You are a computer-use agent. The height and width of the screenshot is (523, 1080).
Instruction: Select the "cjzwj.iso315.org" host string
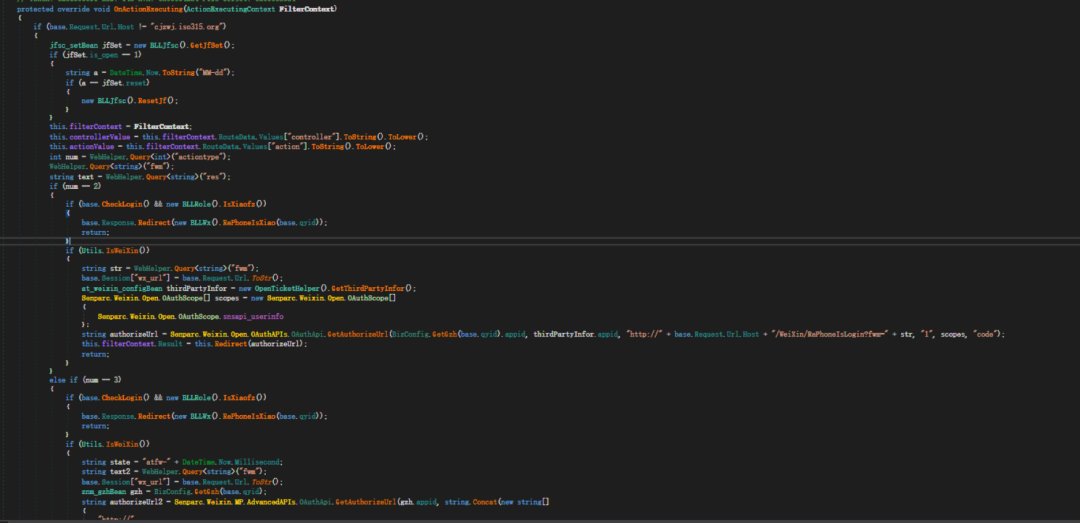point(189,26)
